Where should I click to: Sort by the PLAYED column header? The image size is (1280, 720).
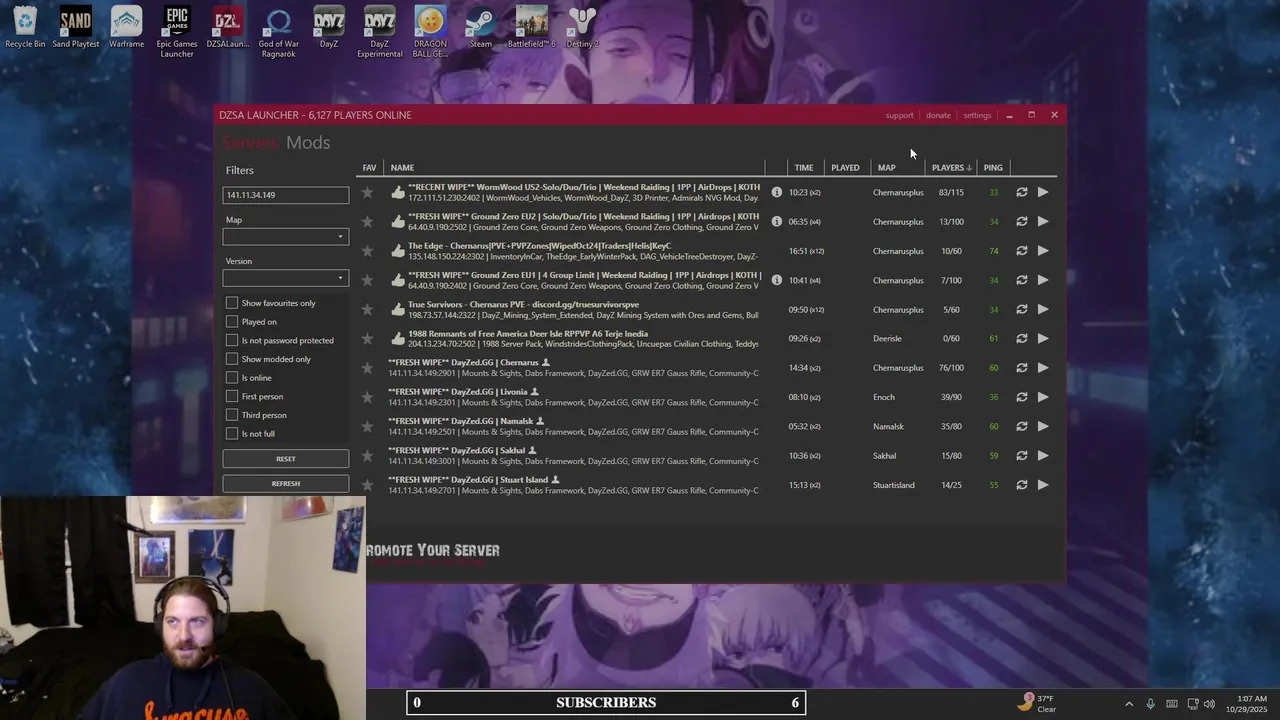point(845,168)
